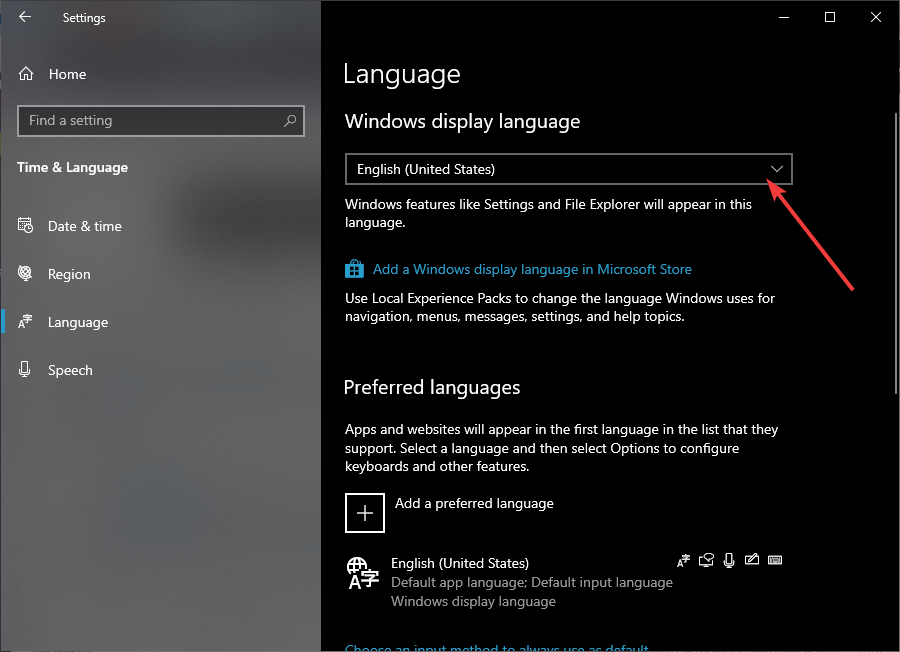Click the English language globe icon

coord(363,573)
